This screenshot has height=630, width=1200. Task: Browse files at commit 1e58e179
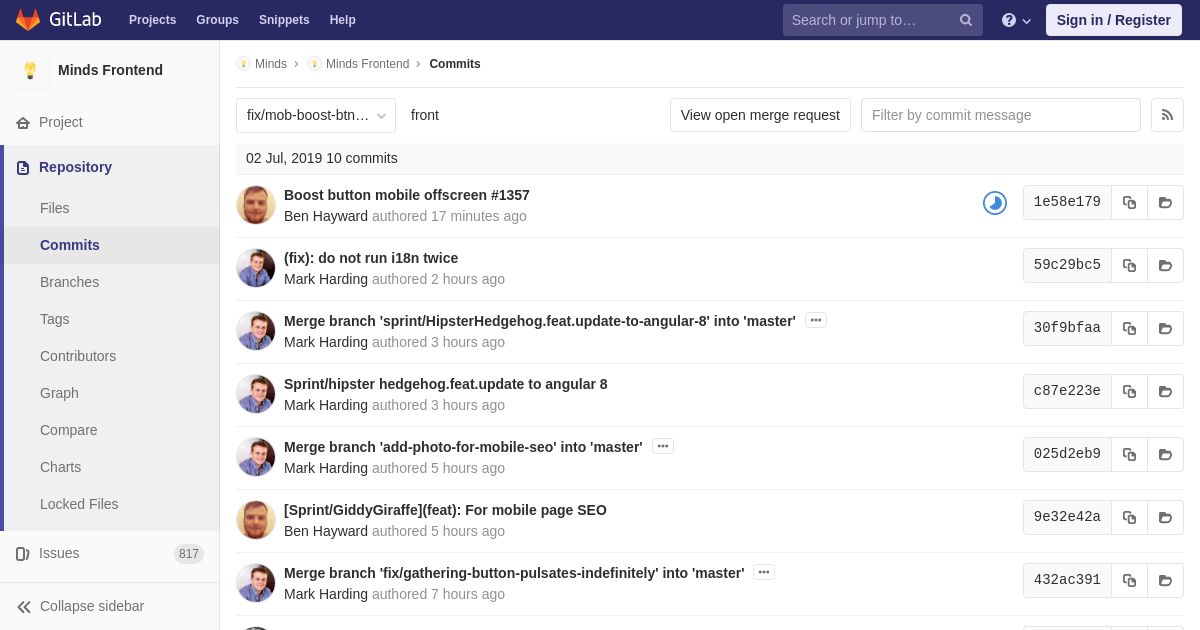coord(1165,202)
